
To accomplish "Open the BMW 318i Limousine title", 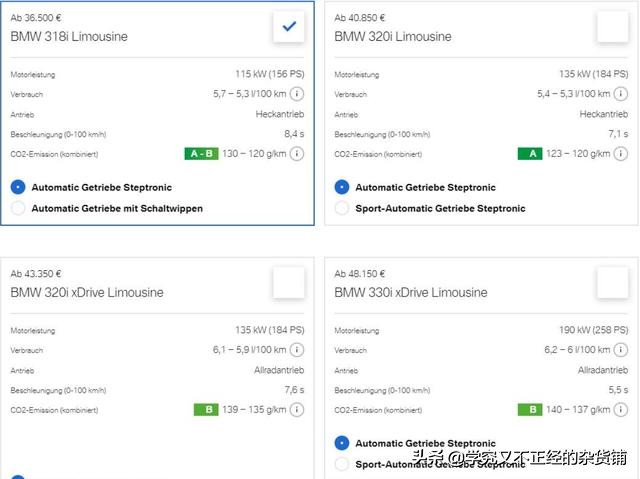I will click(69, 36).
